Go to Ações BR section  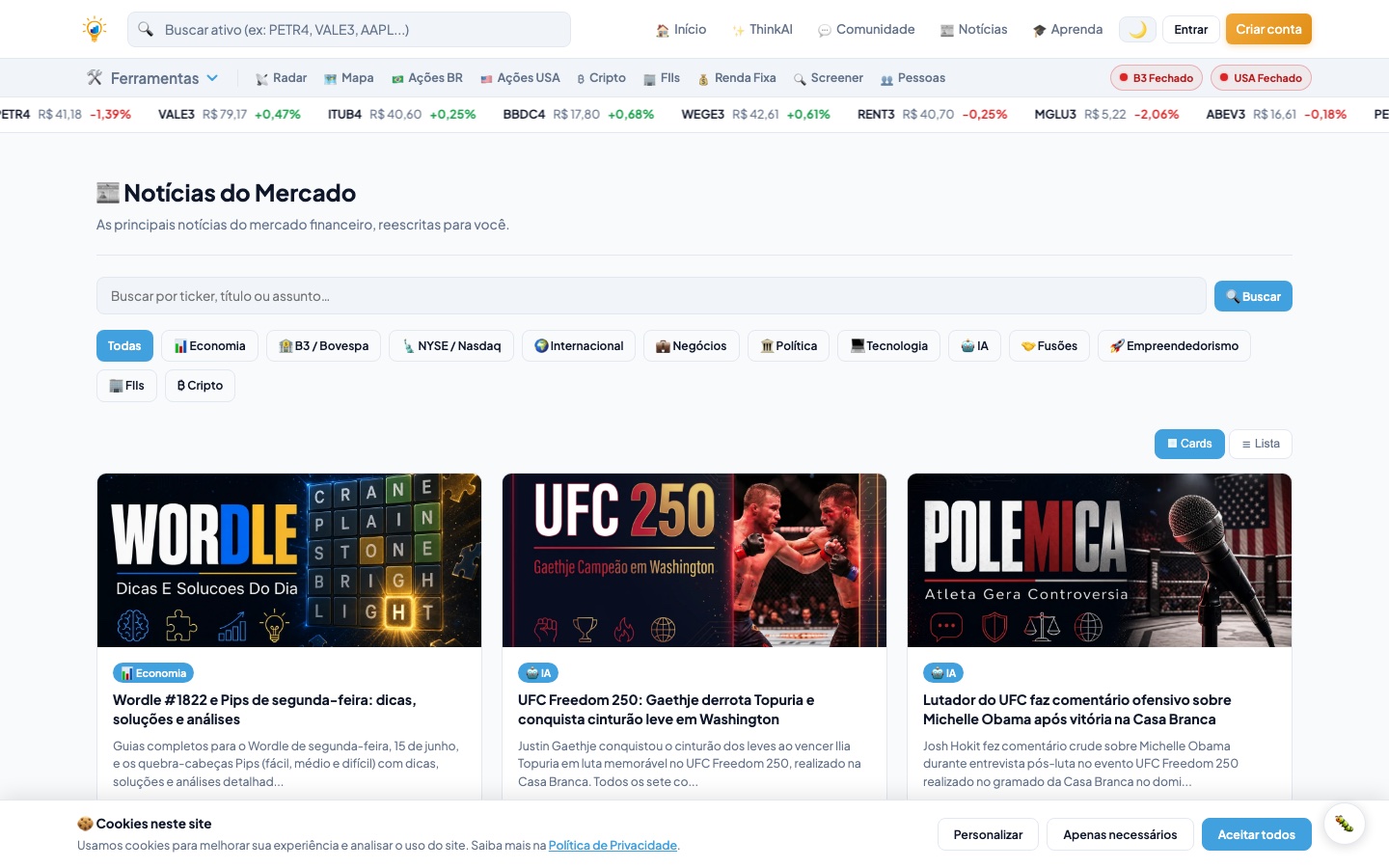click(x=426, y=78)
